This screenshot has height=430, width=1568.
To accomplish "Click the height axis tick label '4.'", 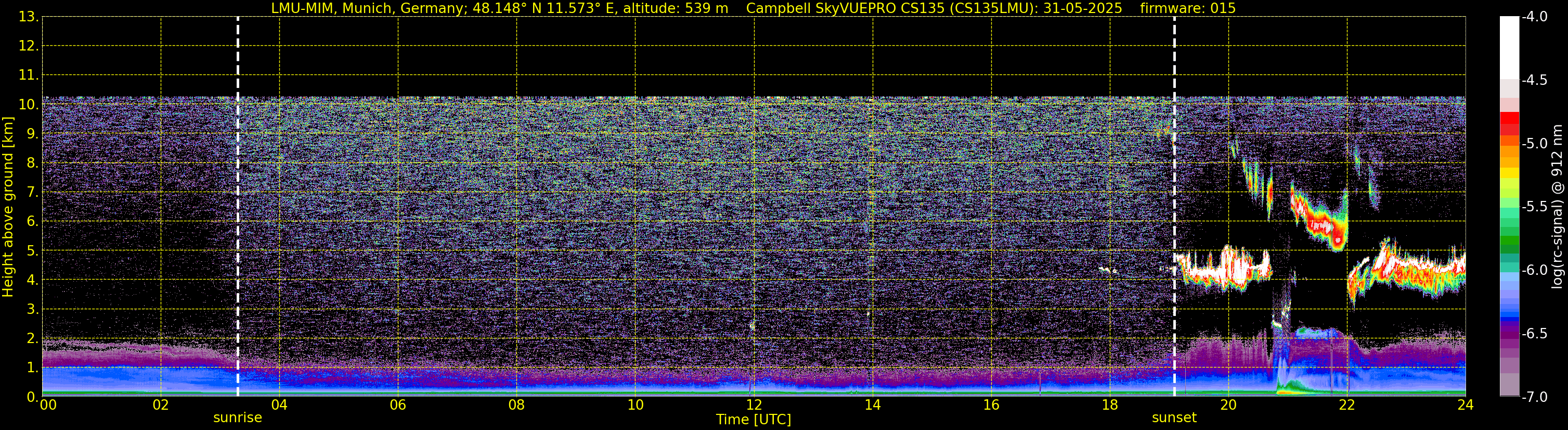I will click(32, 280).
